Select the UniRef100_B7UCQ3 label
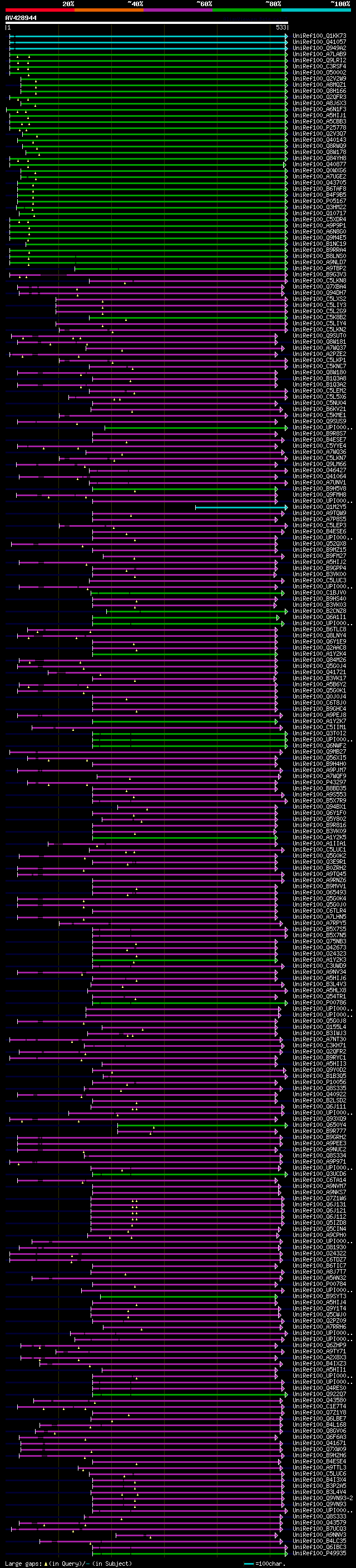 pos(319,1529)
